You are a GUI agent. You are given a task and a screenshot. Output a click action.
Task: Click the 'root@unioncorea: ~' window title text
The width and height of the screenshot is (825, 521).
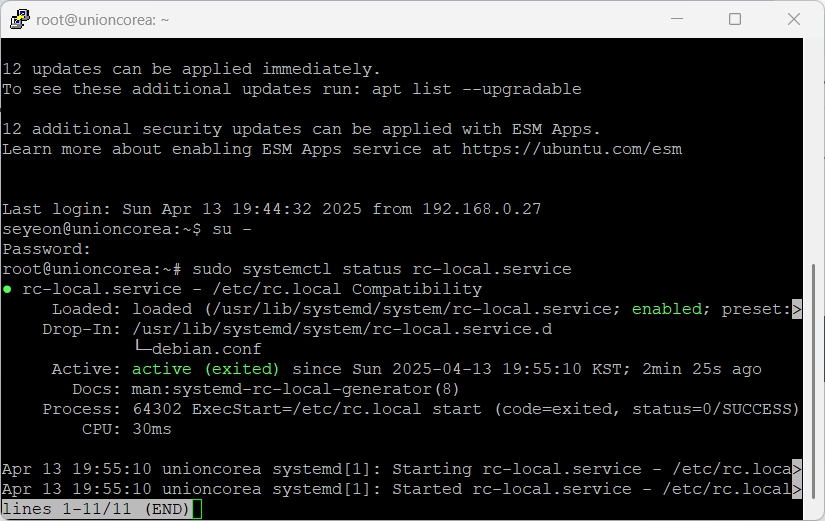(103, 20)
